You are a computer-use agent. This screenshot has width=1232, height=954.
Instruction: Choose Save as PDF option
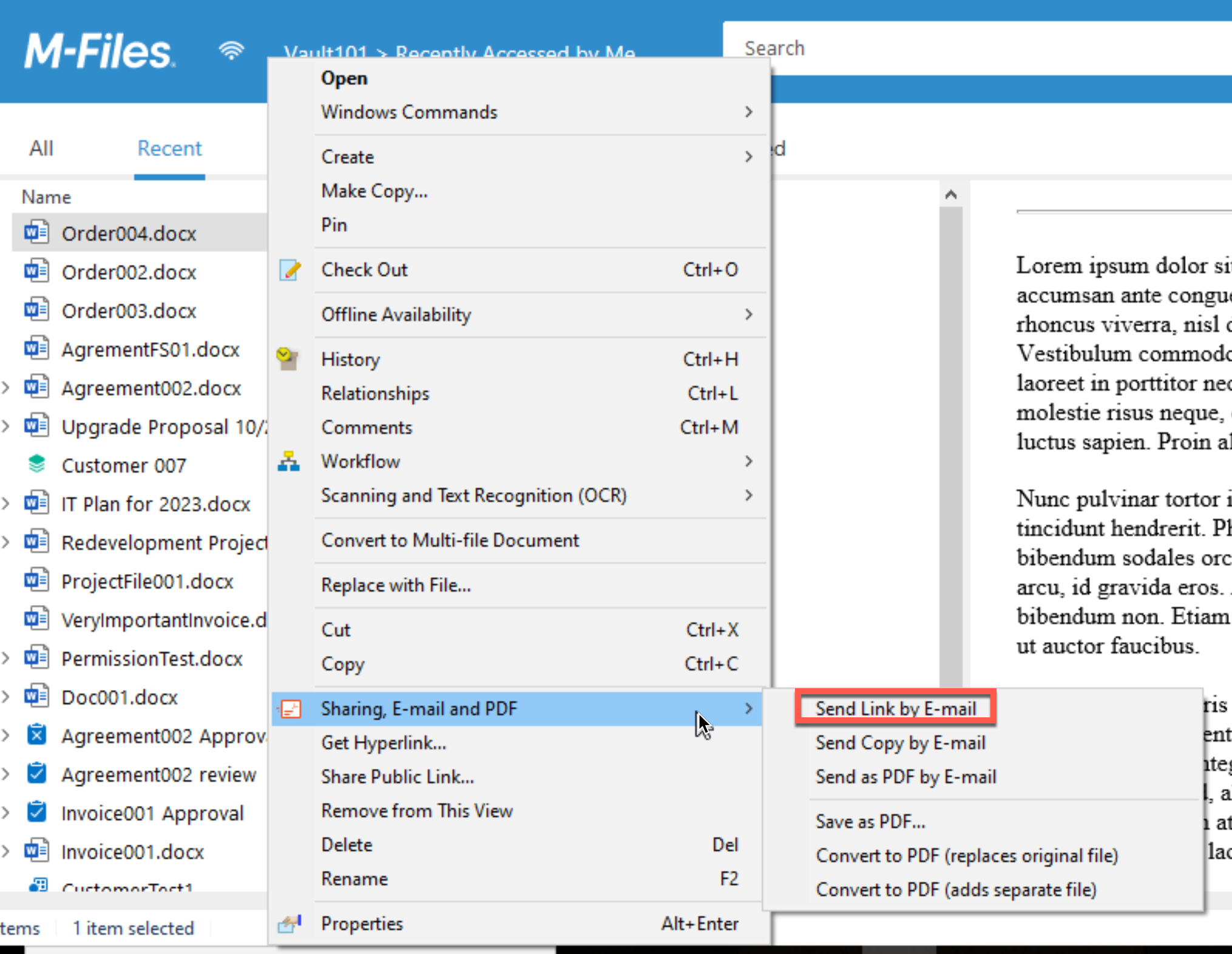tap(983, 822)
